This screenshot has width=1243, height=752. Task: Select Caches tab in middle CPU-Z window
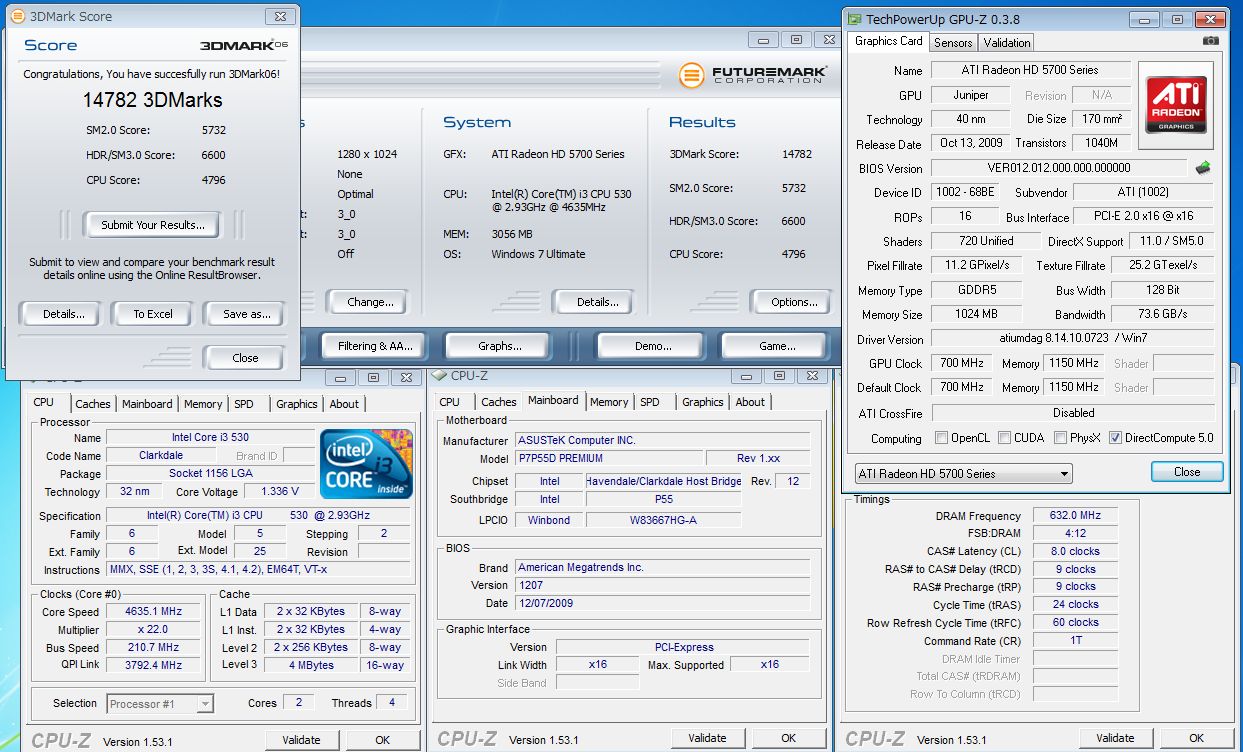coord(499,402)
